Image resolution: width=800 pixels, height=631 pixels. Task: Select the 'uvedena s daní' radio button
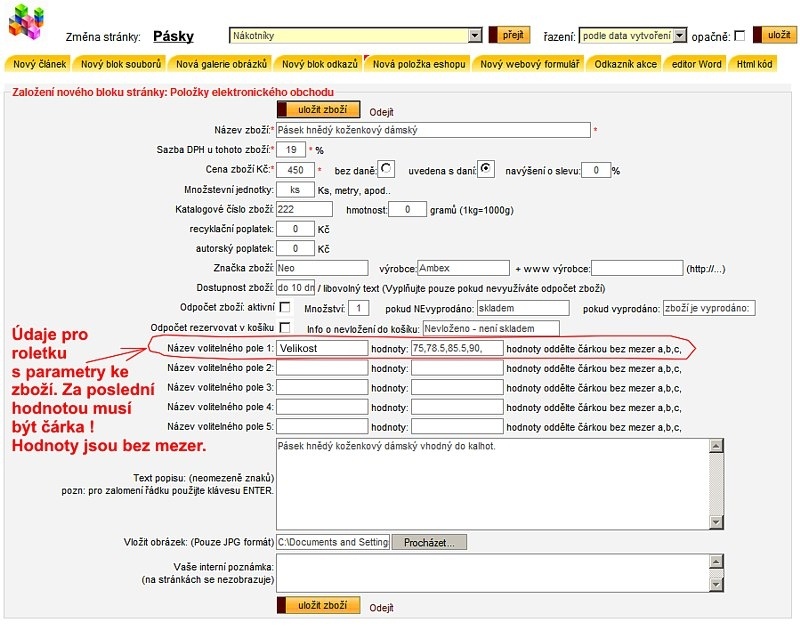(x=486, y=168)
